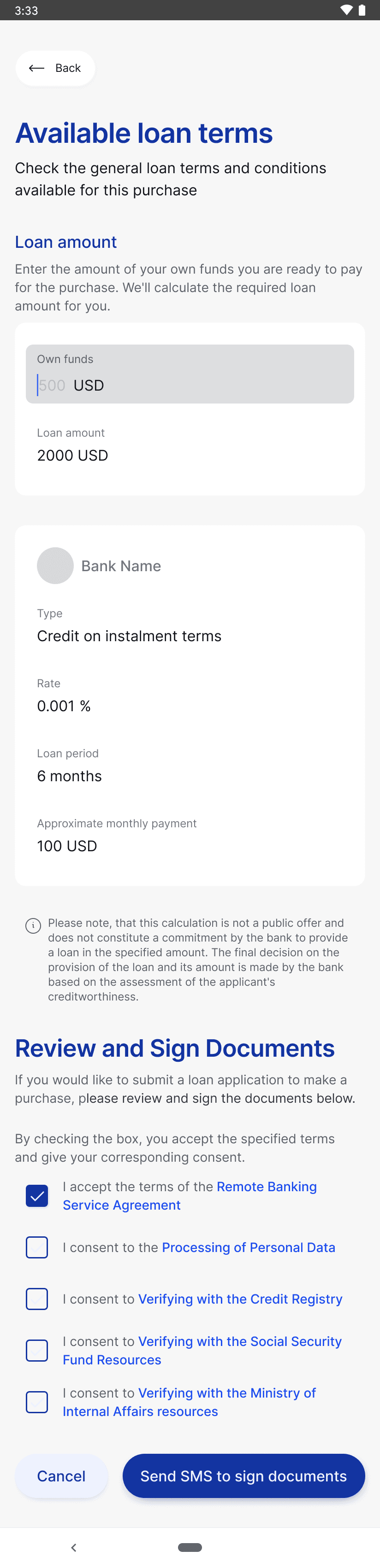Image resolution: width=380 pixels, height=1568 pixels.
Task: Check the Processing of Personal Data checkbox
Action: [x=37, y=1247]
